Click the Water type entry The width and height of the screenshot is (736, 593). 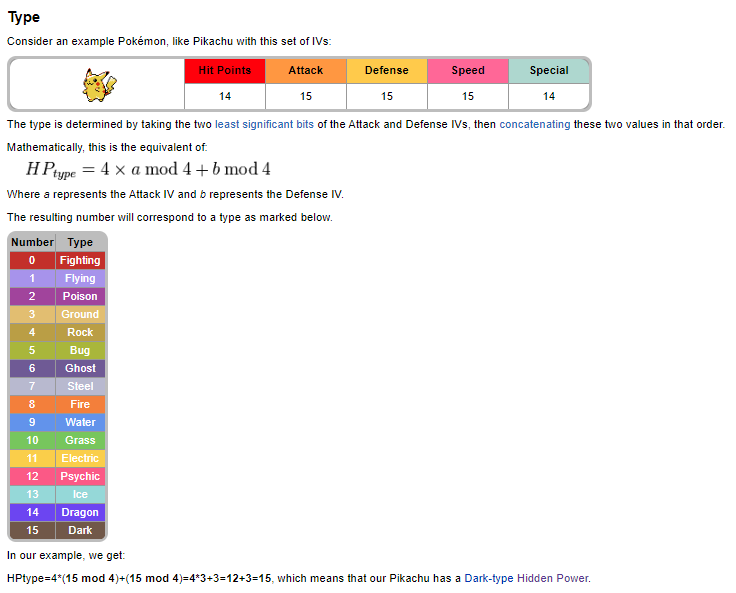point(80,422)
